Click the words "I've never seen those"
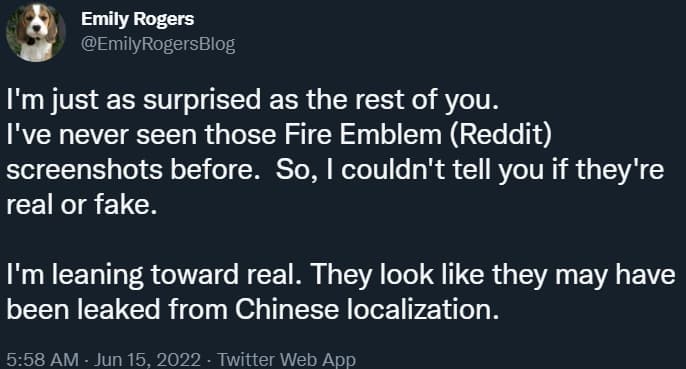The width and height of the screenshot is (686, 369). [x=142, y=134]
